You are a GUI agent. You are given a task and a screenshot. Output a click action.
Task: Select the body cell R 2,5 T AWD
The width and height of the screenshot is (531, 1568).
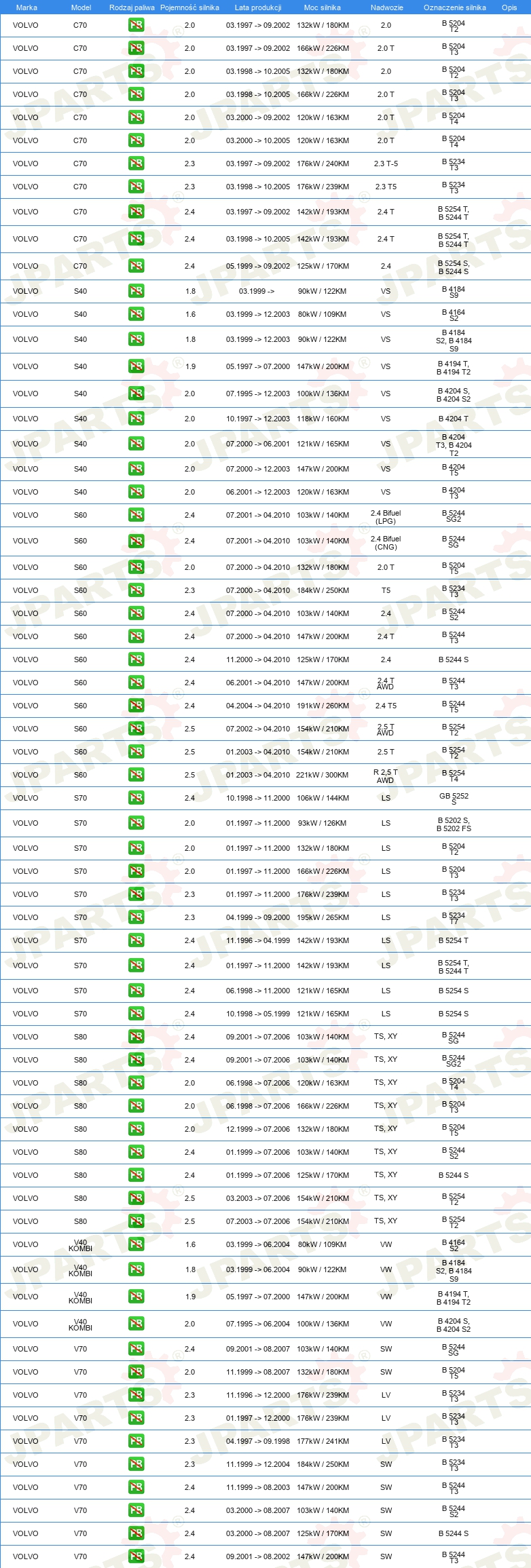pos(386,776)
